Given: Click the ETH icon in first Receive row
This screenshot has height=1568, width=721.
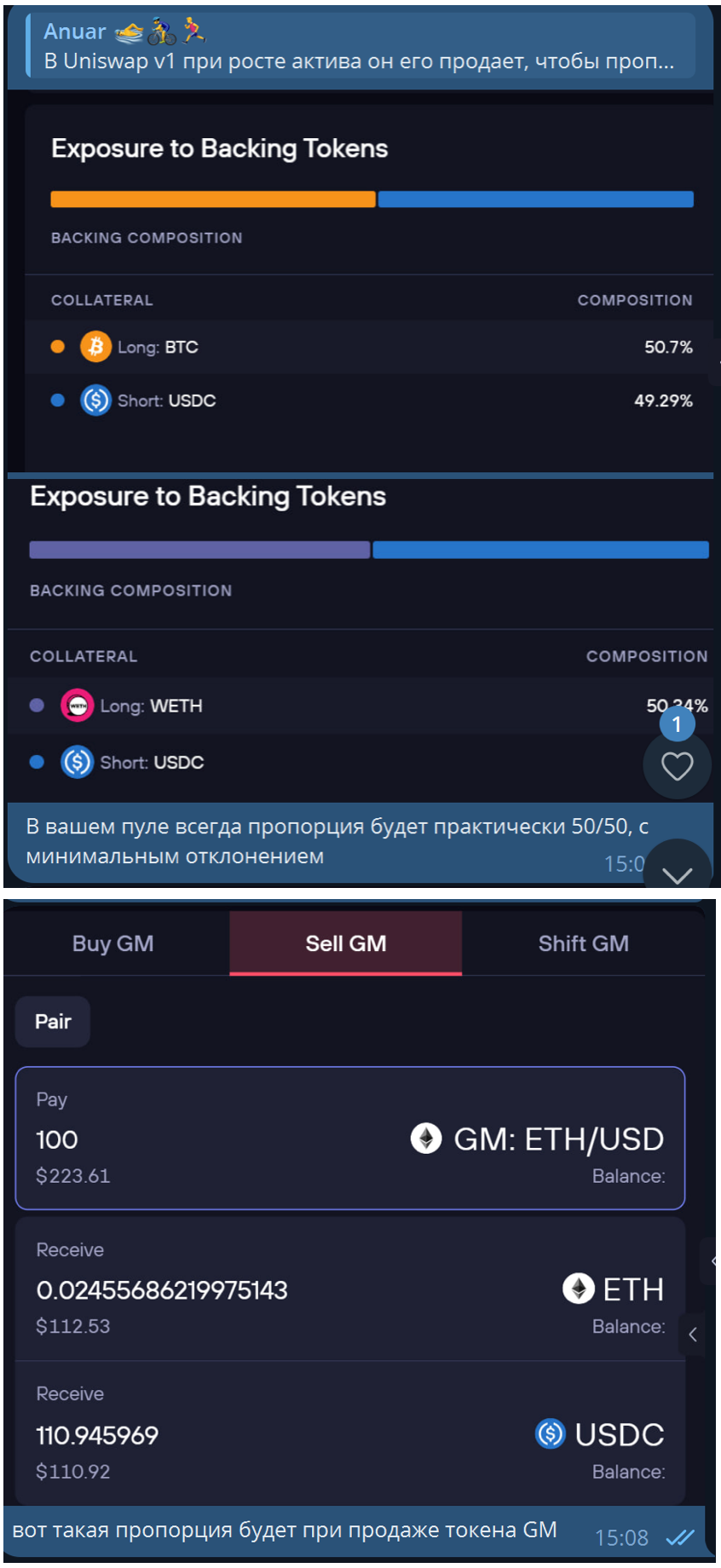Looking at the screenshot, I should point(578,1288).
